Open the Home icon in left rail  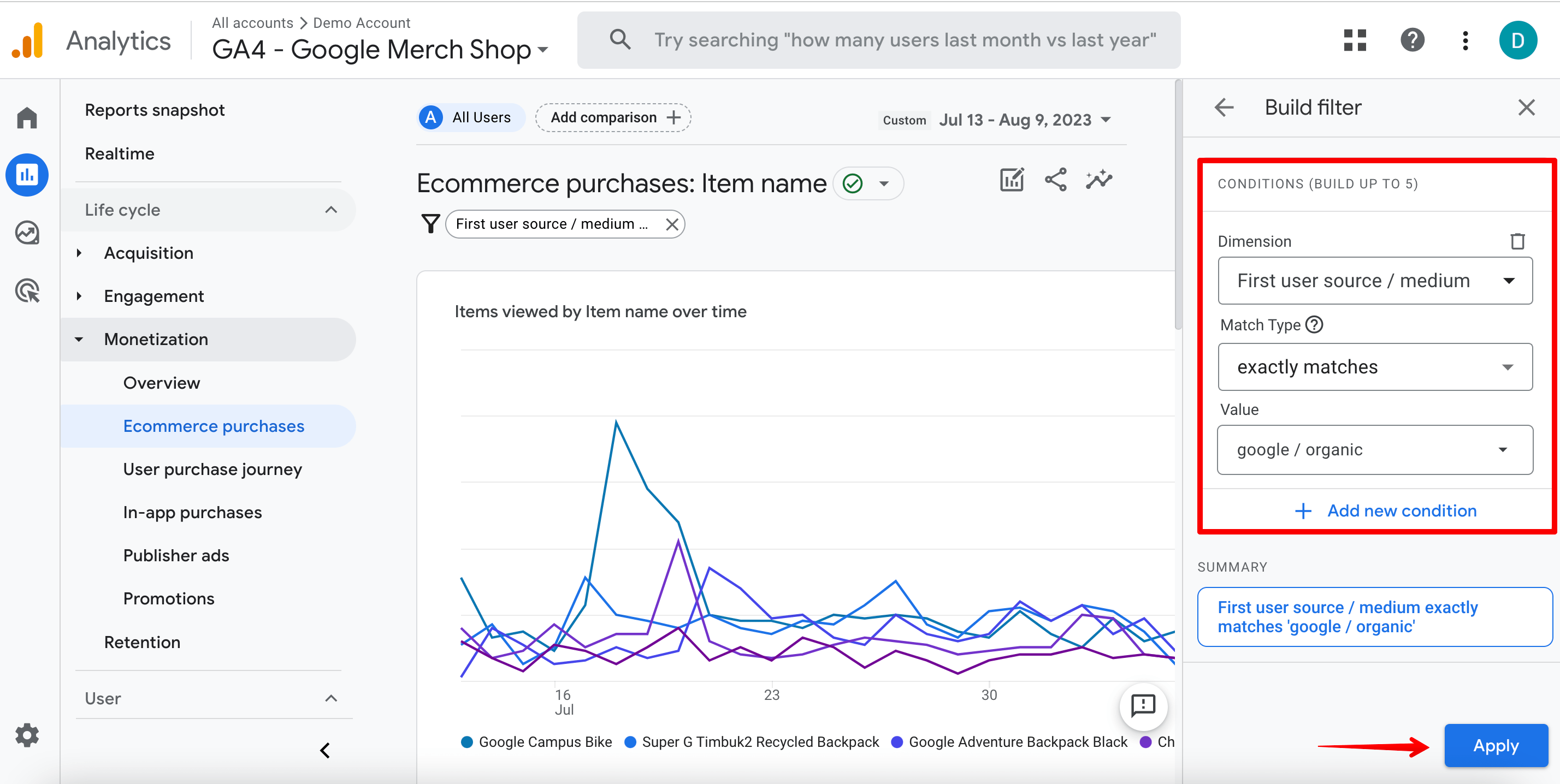(27, 117)
